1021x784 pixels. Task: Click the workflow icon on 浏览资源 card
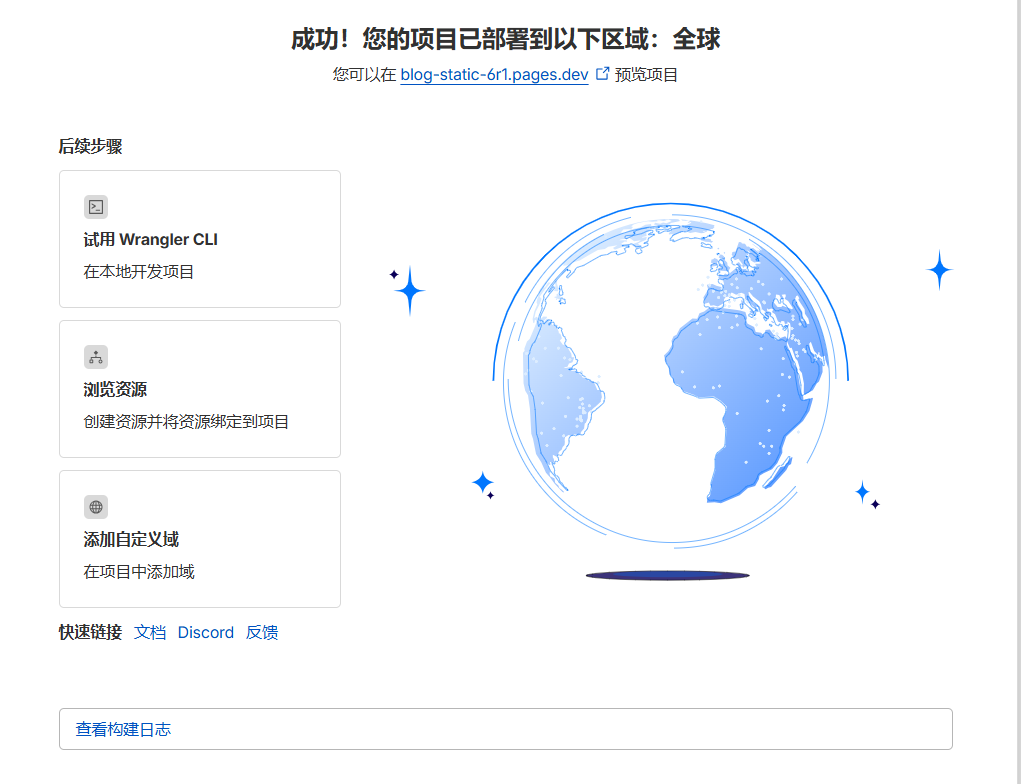click(95, 357)
